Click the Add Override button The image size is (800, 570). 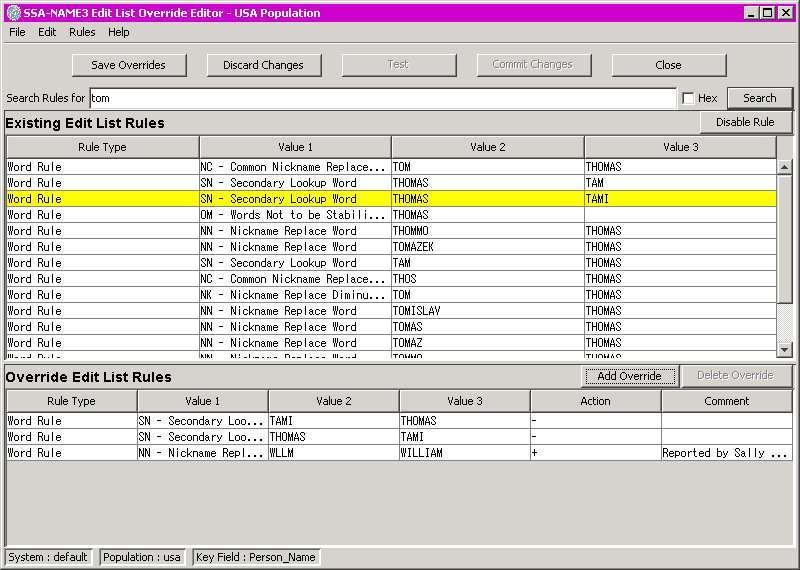click(629, 376)
